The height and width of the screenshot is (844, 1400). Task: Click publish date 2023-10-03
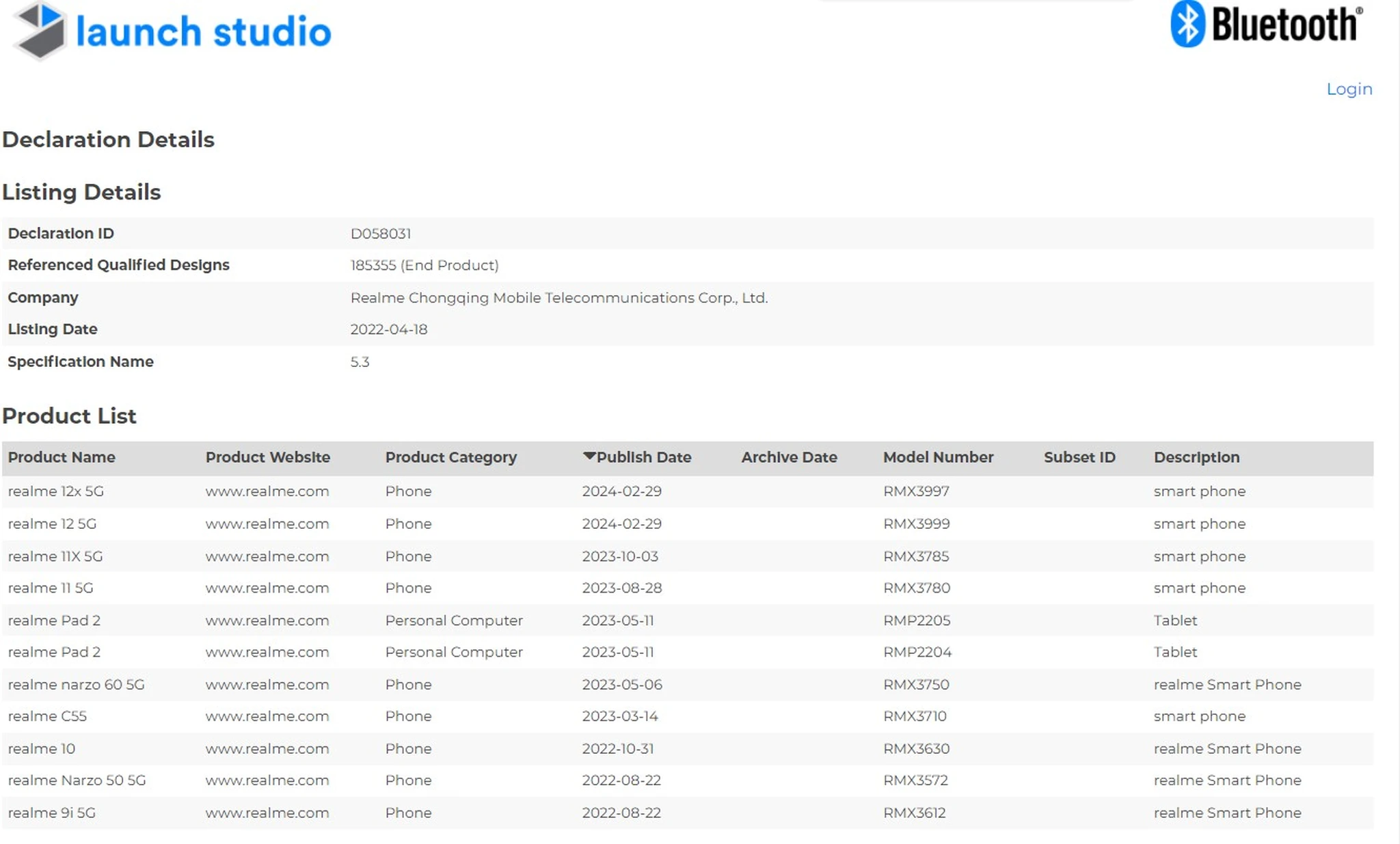click(620, 556)
